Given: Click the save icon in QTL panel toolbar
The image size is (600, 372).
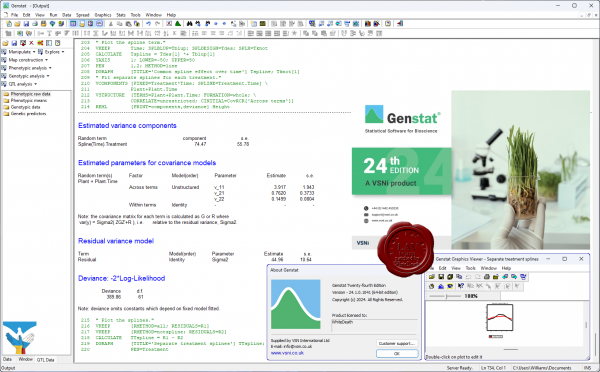Looking at the screenshot, I should click(14, 43).
